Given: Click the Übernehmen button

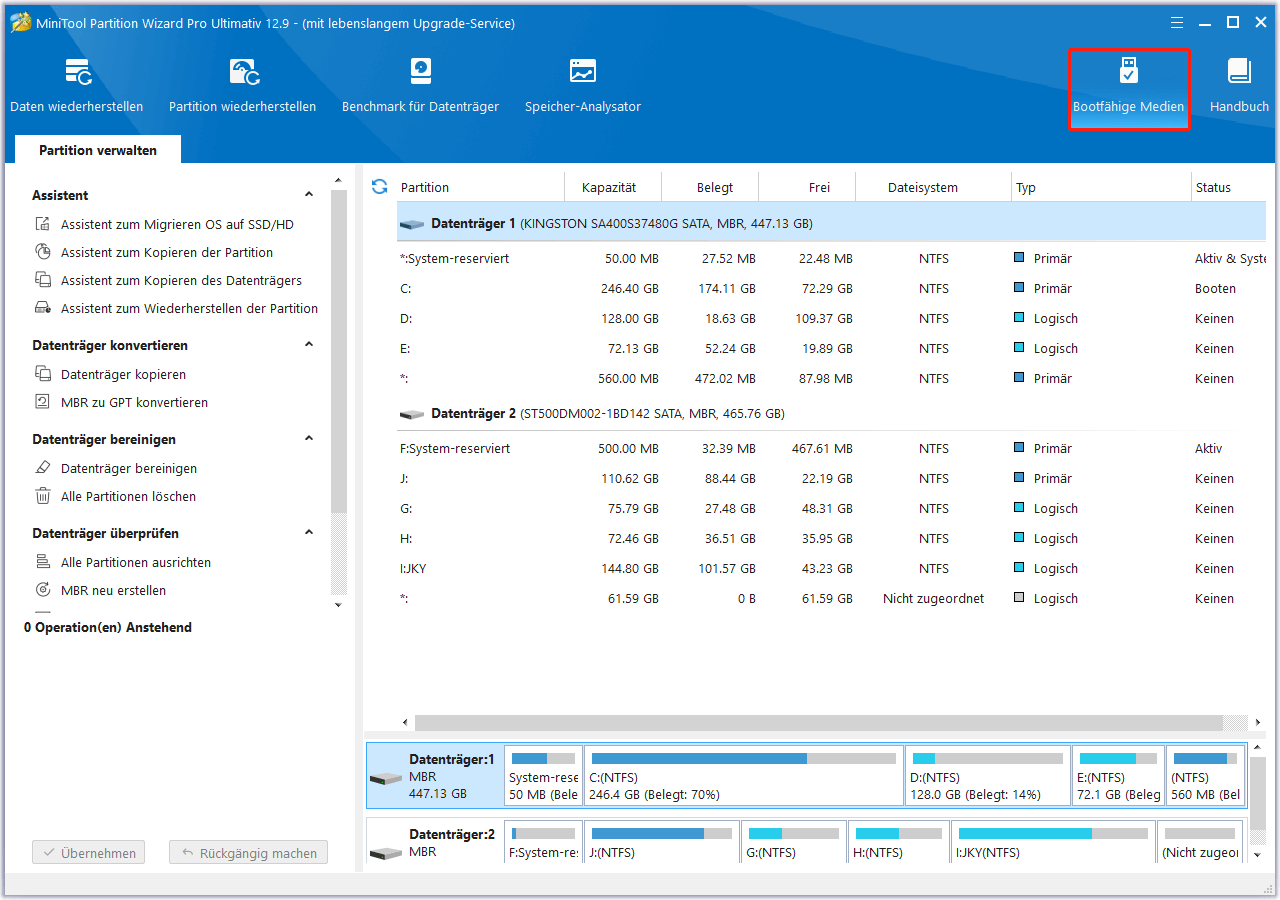Looking at the screenshot, I should coord(89,853).
